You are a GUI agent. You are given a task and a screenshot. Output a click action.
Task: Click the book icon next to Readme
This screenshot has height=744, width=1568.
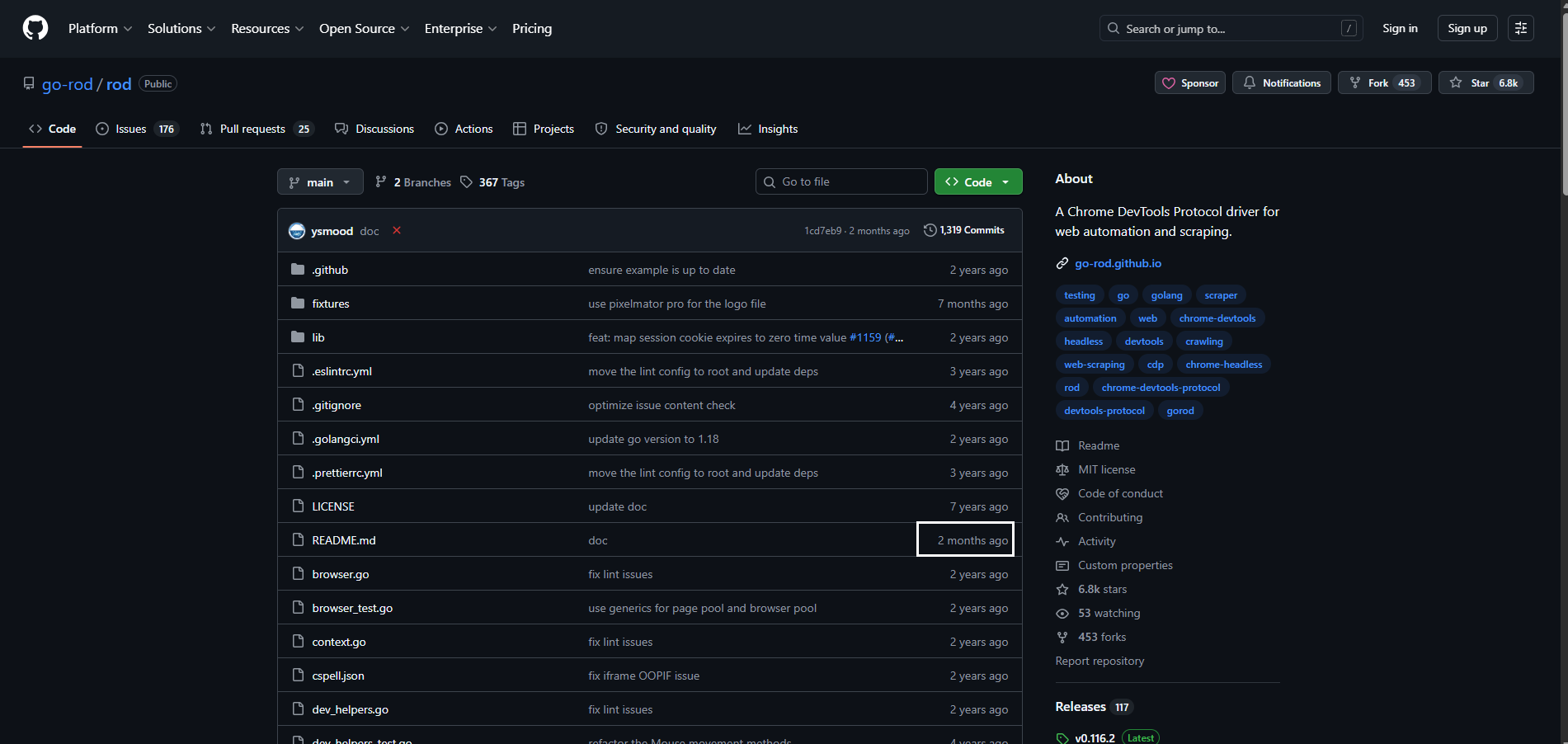[1062, 445]
